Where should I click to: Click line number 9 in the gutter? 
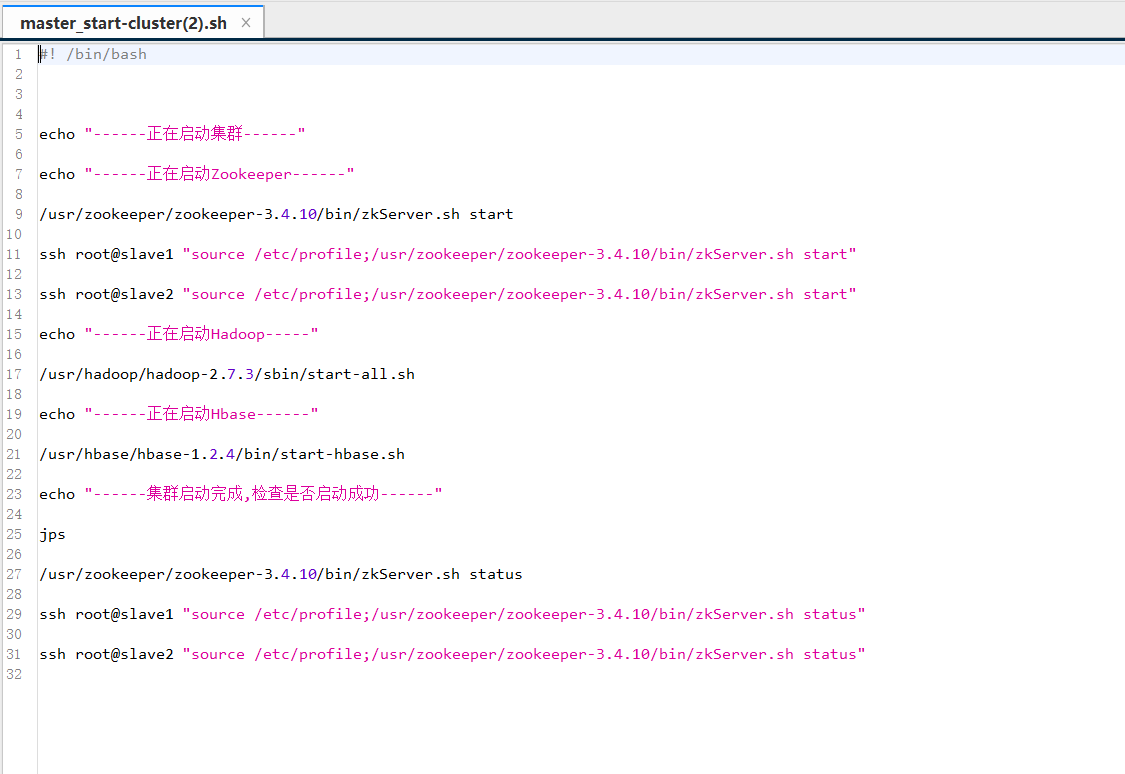(x=18, y=213)
